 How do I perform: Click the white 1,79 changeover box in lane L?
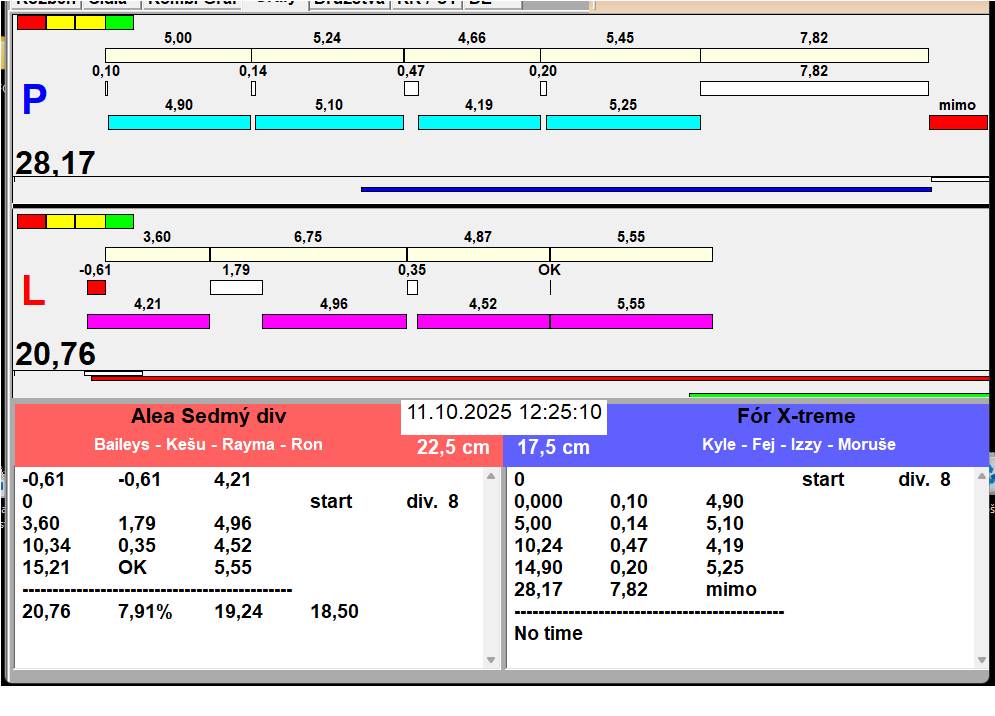pyautogui.click(x=236, y=288)
